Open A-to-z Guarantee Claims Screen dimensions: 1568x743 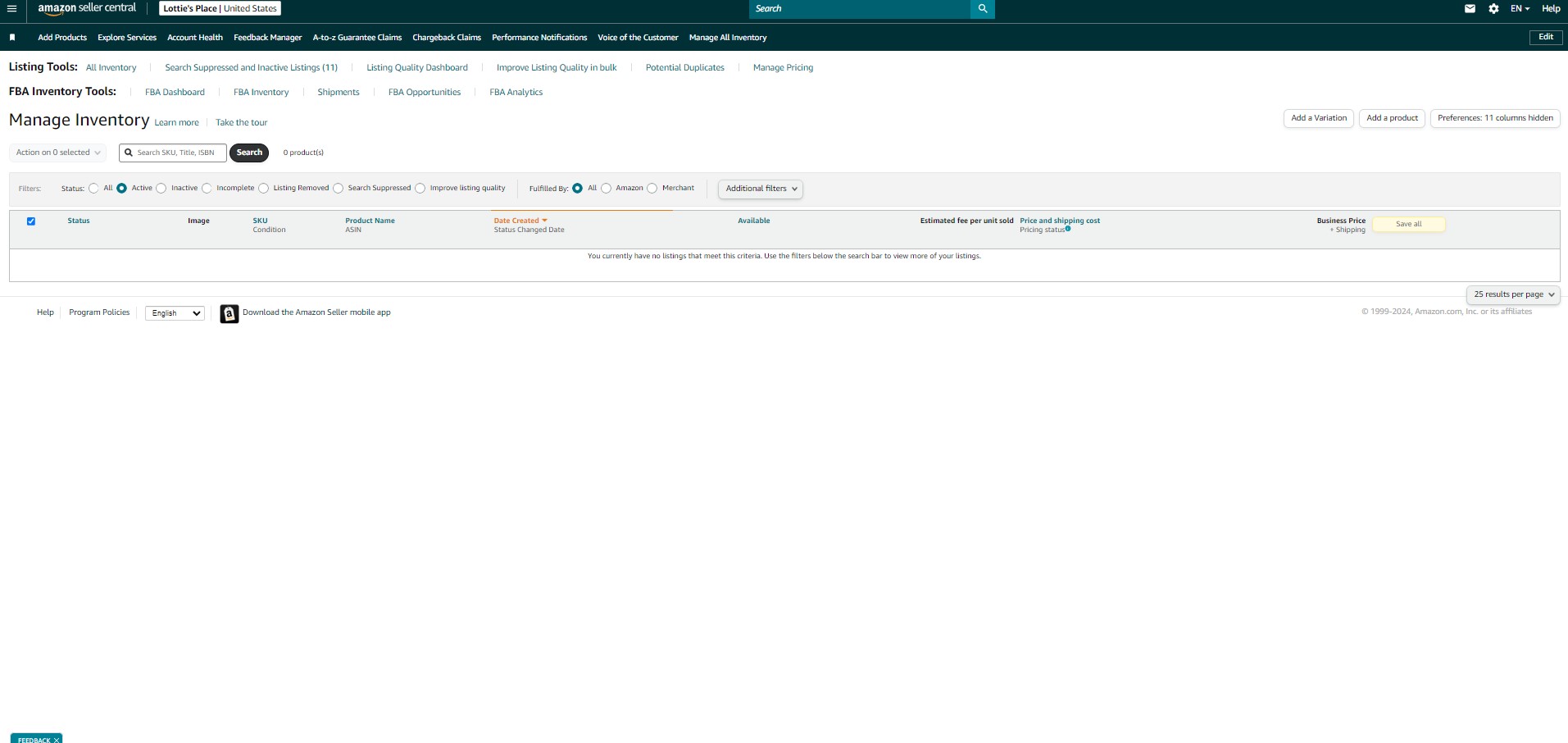point(357,38)
